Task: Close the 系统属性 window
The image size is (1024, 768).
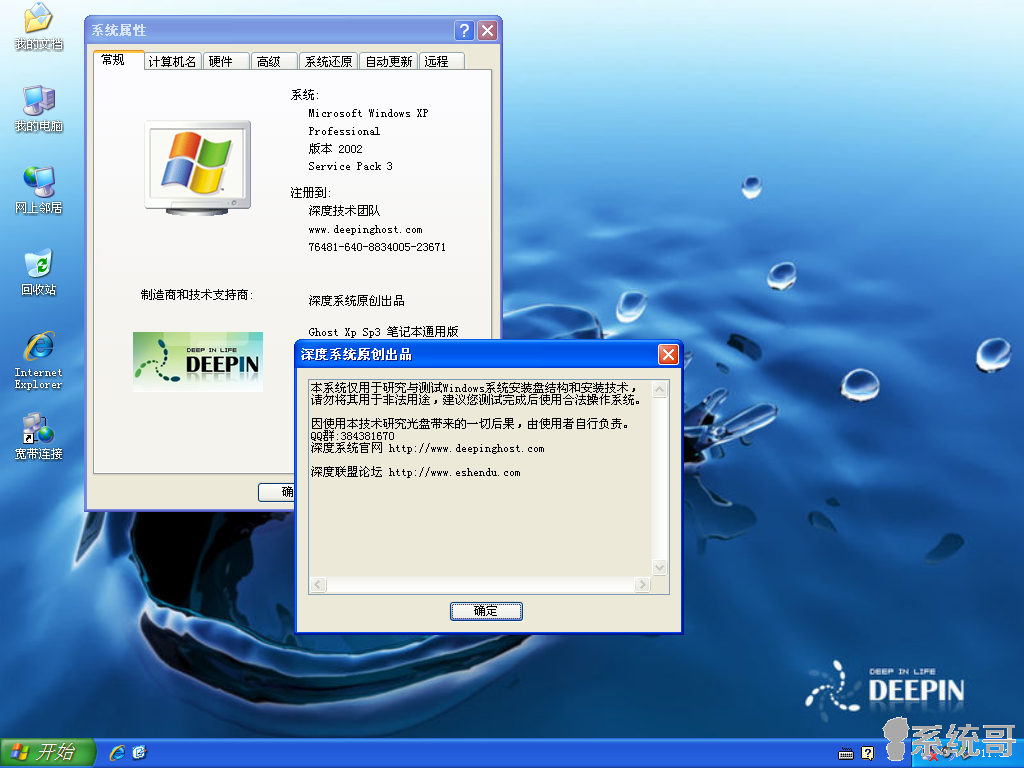Action: point(487,30)
